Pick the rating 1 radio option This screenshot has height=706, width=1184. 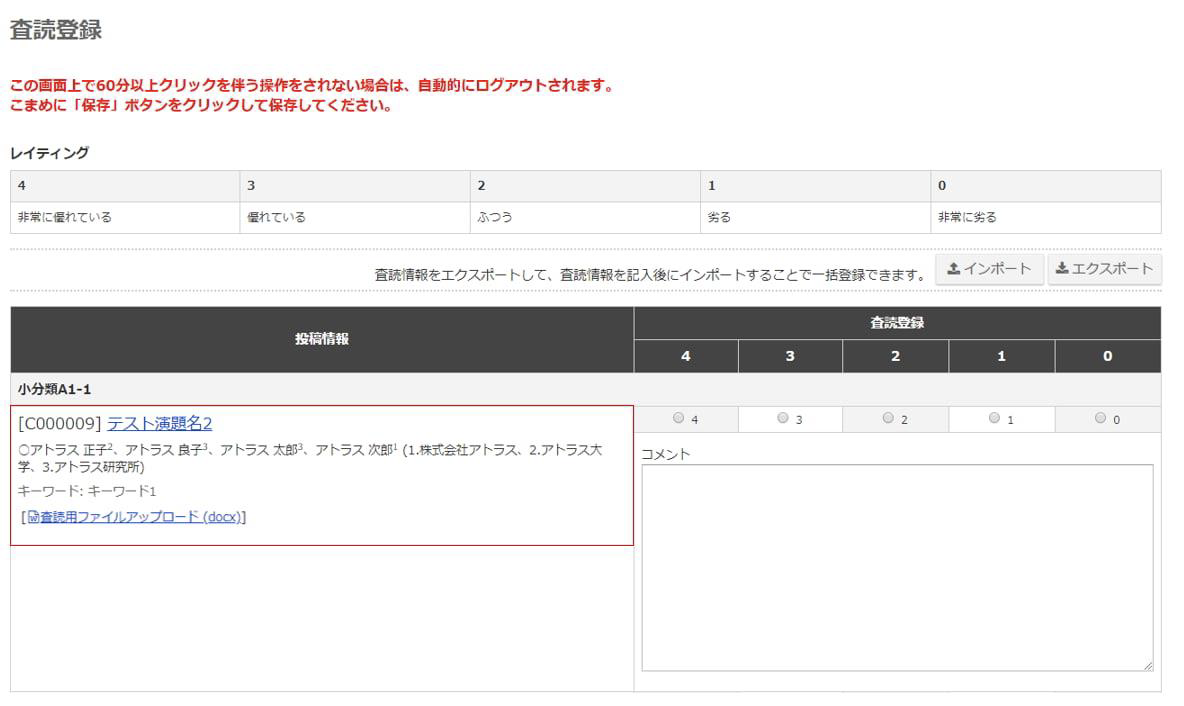click(x=994, y=419)
